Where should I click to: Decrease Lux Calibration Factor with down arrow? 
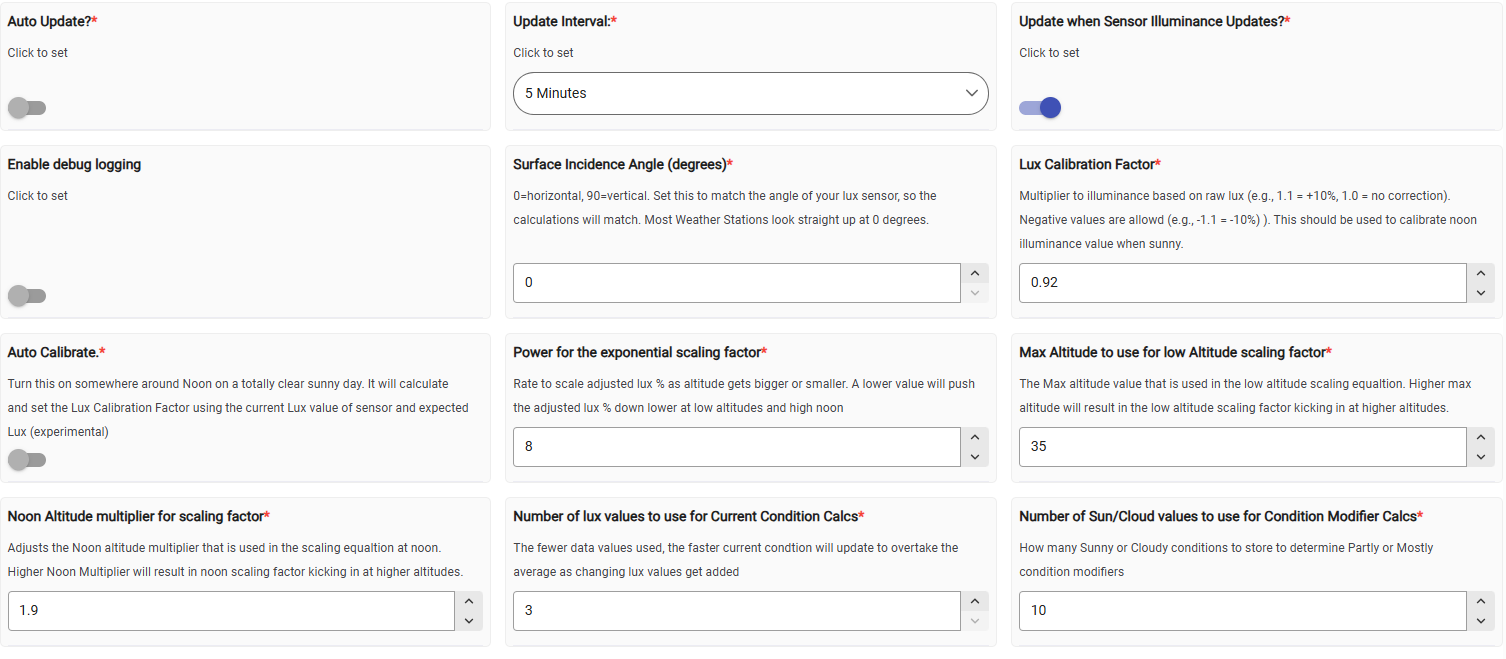[x=1481, y=293]
